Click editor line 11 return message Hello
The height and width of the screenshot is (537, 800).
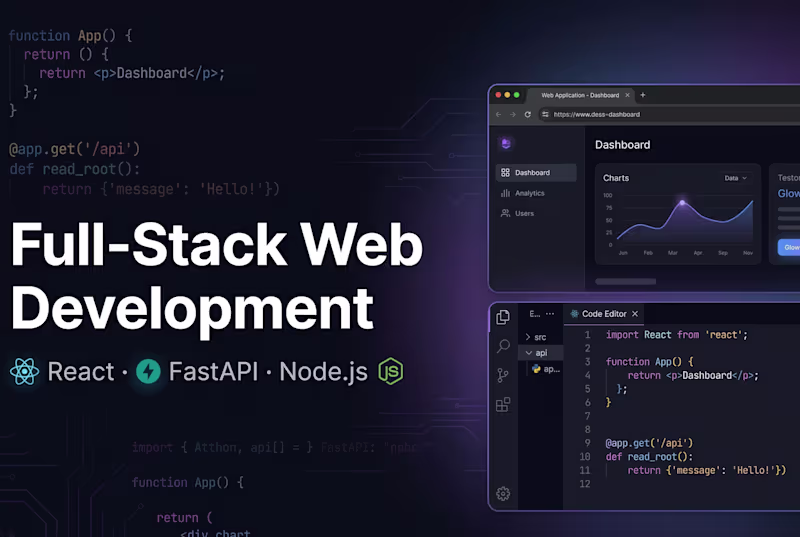point(707,470)
